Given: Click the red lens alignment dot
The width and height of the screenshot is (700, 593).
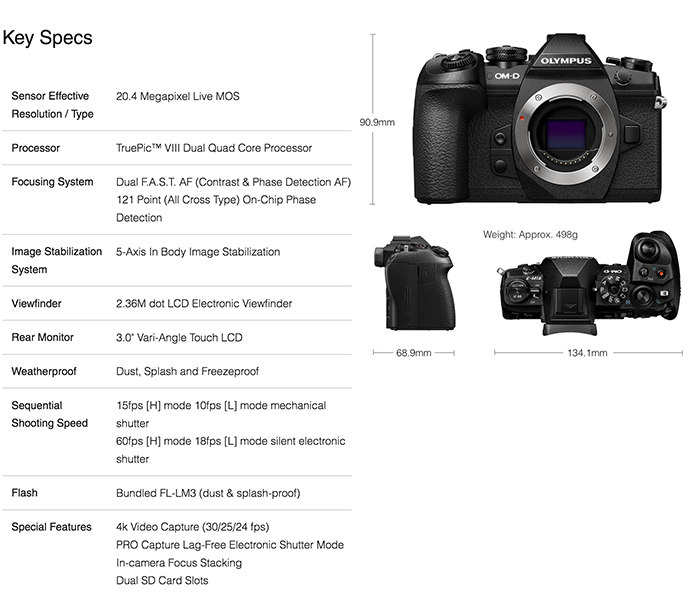Looking at the screenshot, I should [521, 118].
